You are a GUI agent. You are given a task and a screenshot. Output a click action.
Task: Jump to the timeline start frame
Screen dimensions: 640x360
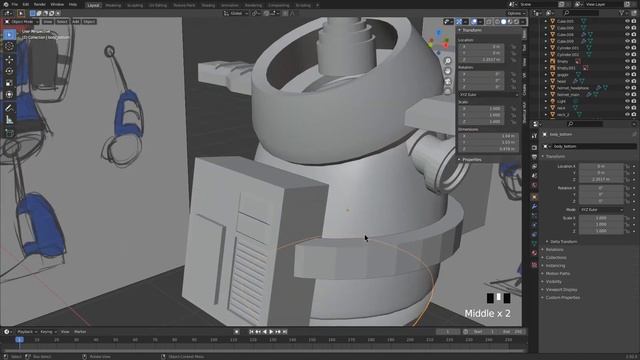251,332
